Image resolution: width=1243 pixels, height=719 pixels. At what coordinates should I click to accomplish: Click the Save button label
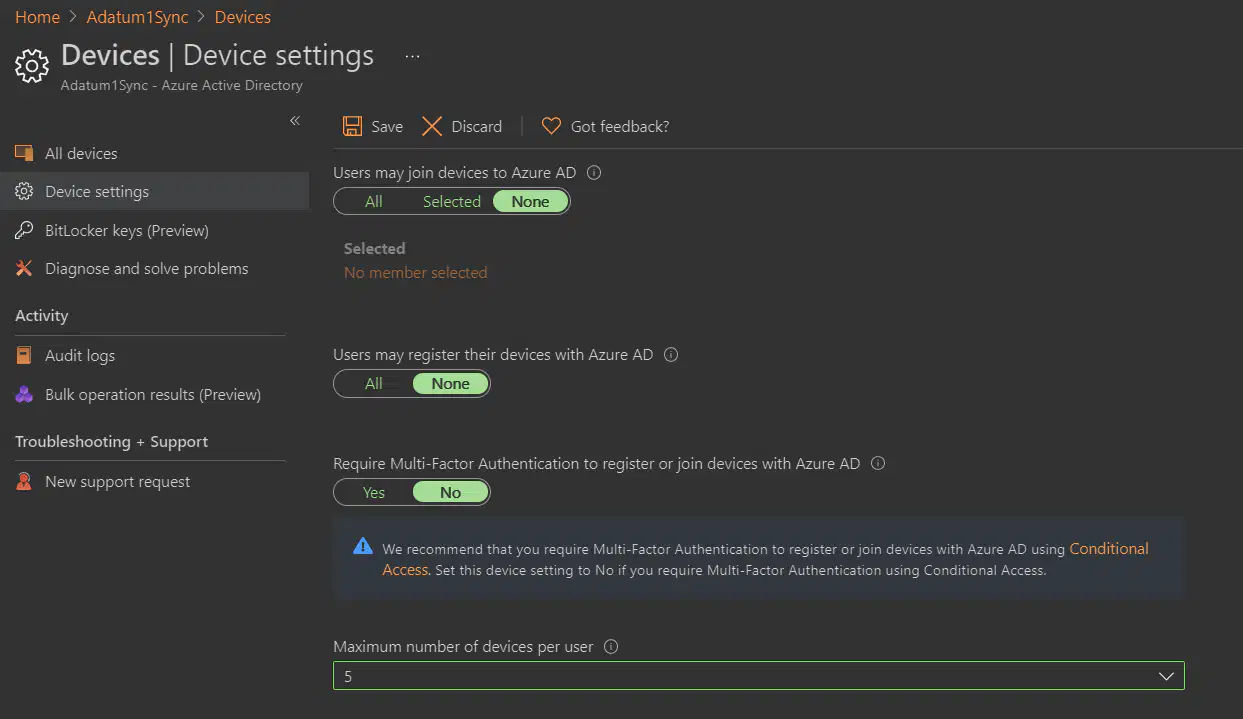click(x=387, y=126)
